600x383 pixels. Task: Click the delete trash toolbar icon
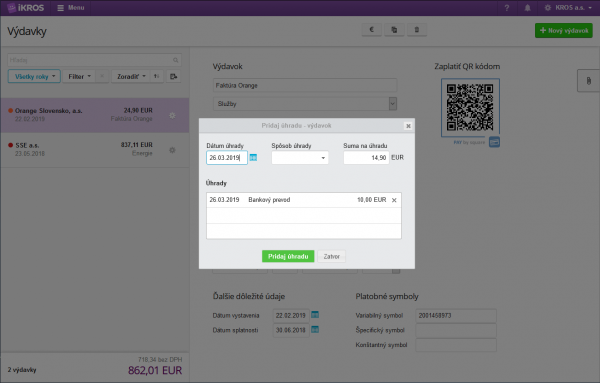pos(417,29)
